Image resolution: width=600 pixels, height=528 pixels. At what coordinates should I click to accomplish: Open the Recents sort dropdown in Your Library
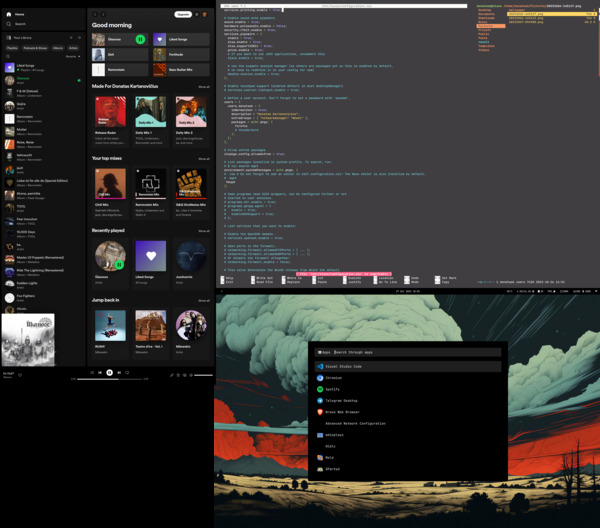(73, 56)
